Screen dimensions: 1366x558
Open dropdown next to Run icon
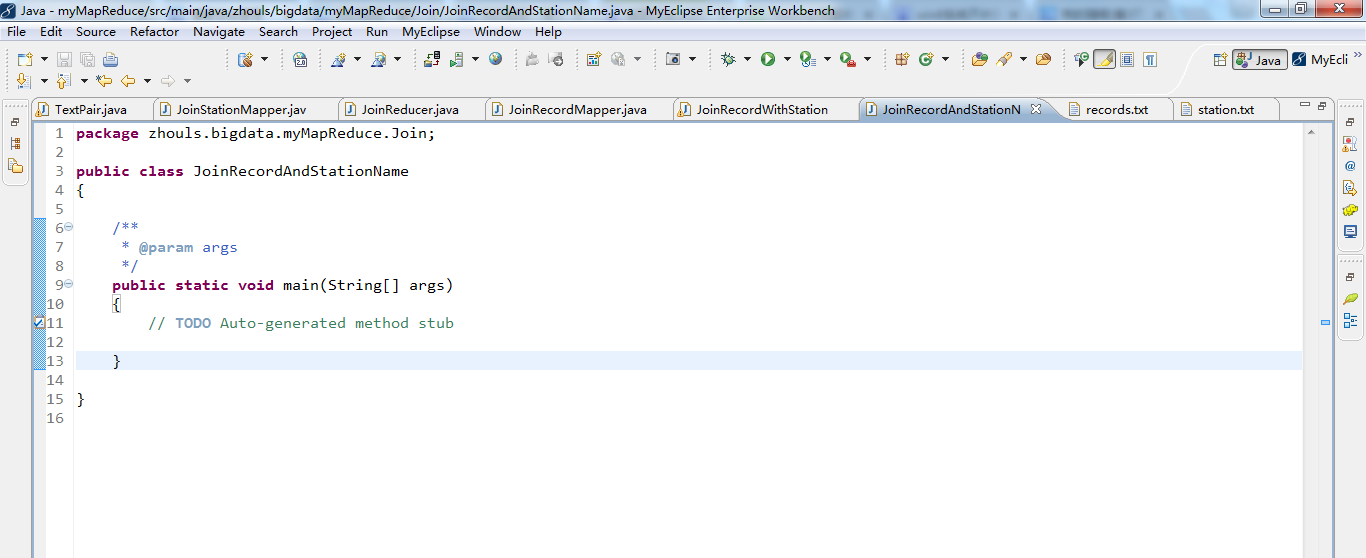click(787, 60)
